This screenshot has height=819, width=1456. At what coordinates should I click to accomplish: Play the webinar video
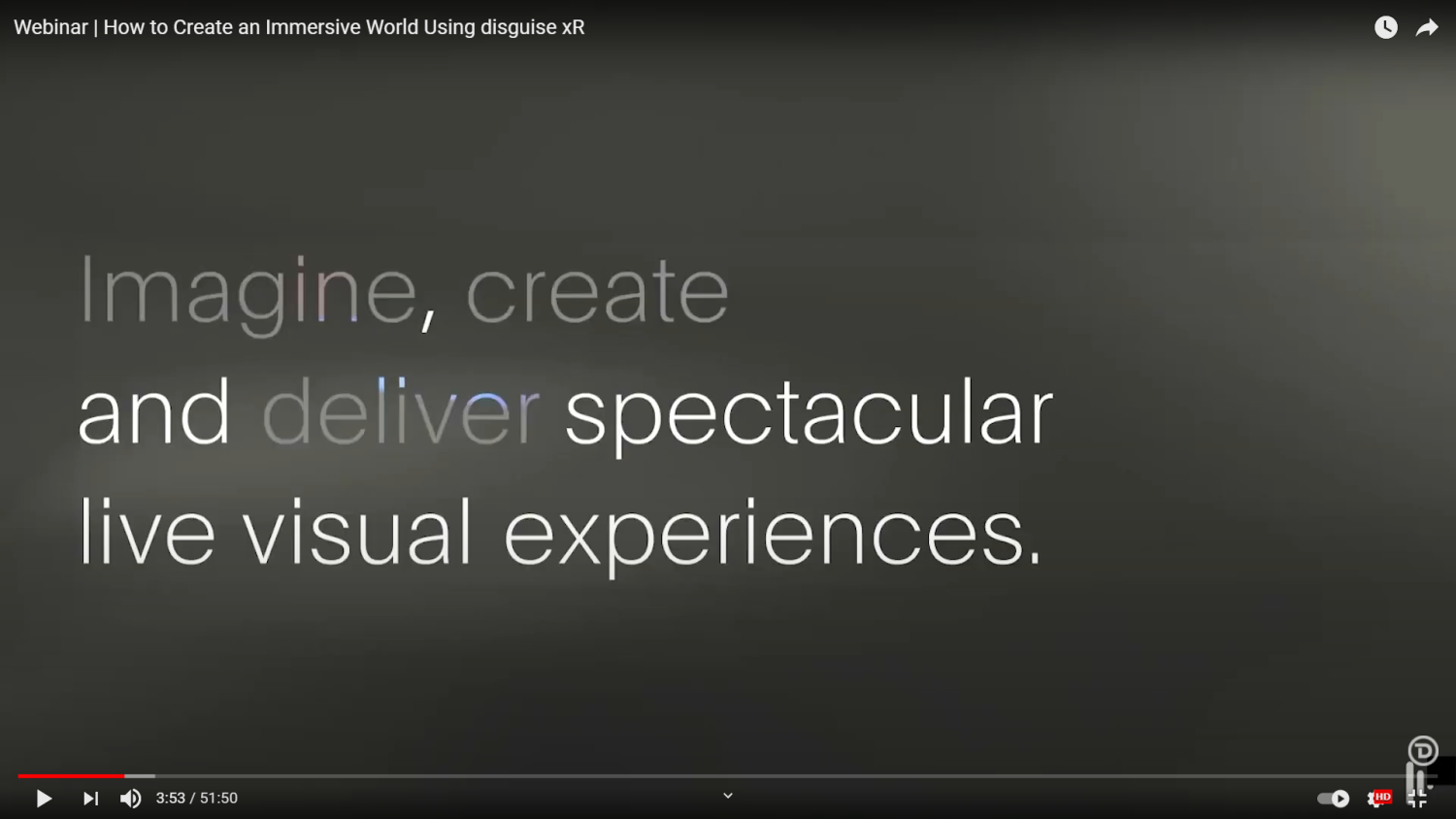44,799
